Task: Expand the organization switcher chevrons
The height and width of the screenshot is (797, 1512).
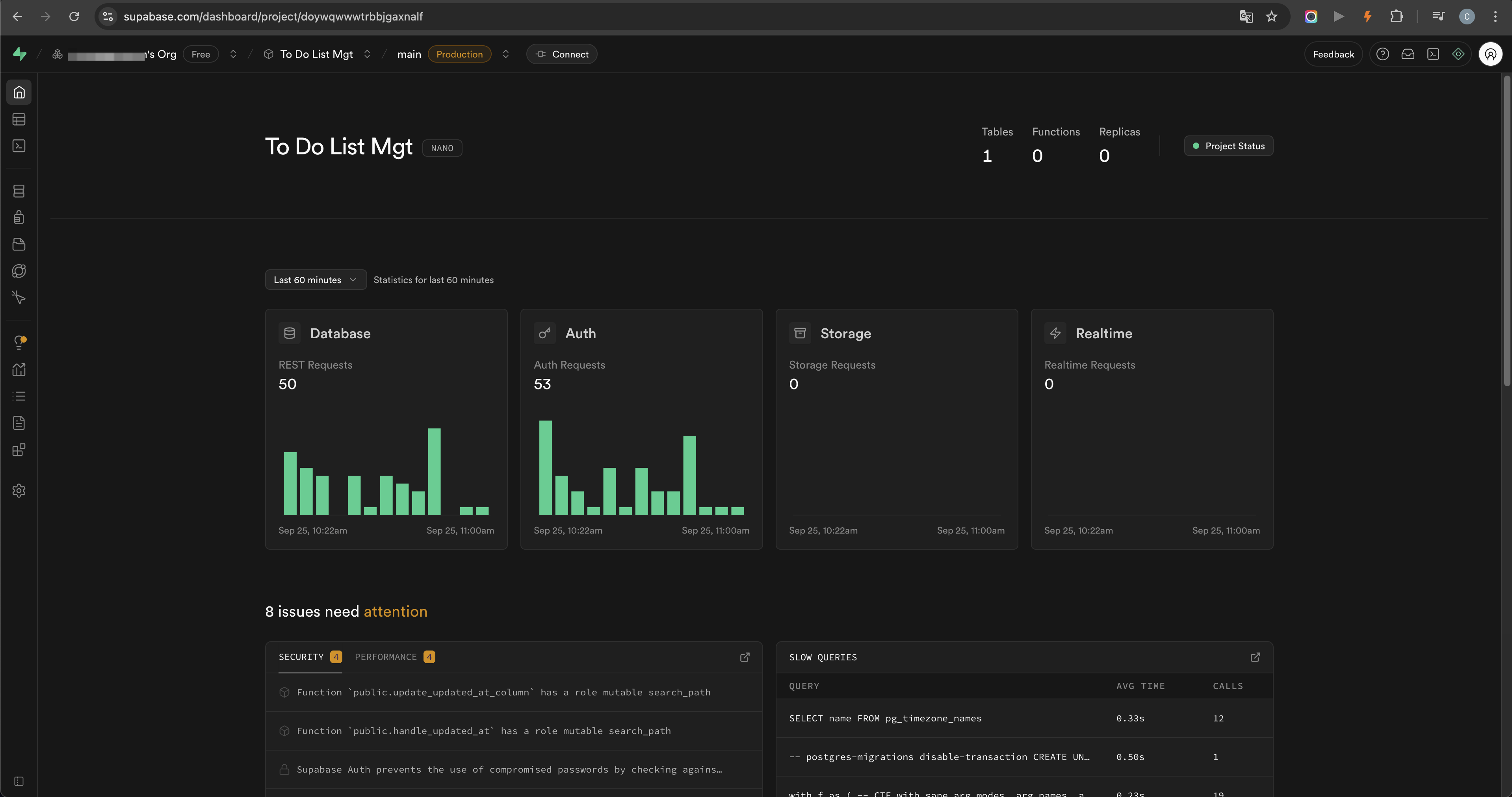Action: pyautogui.click(x=233, y=54)
